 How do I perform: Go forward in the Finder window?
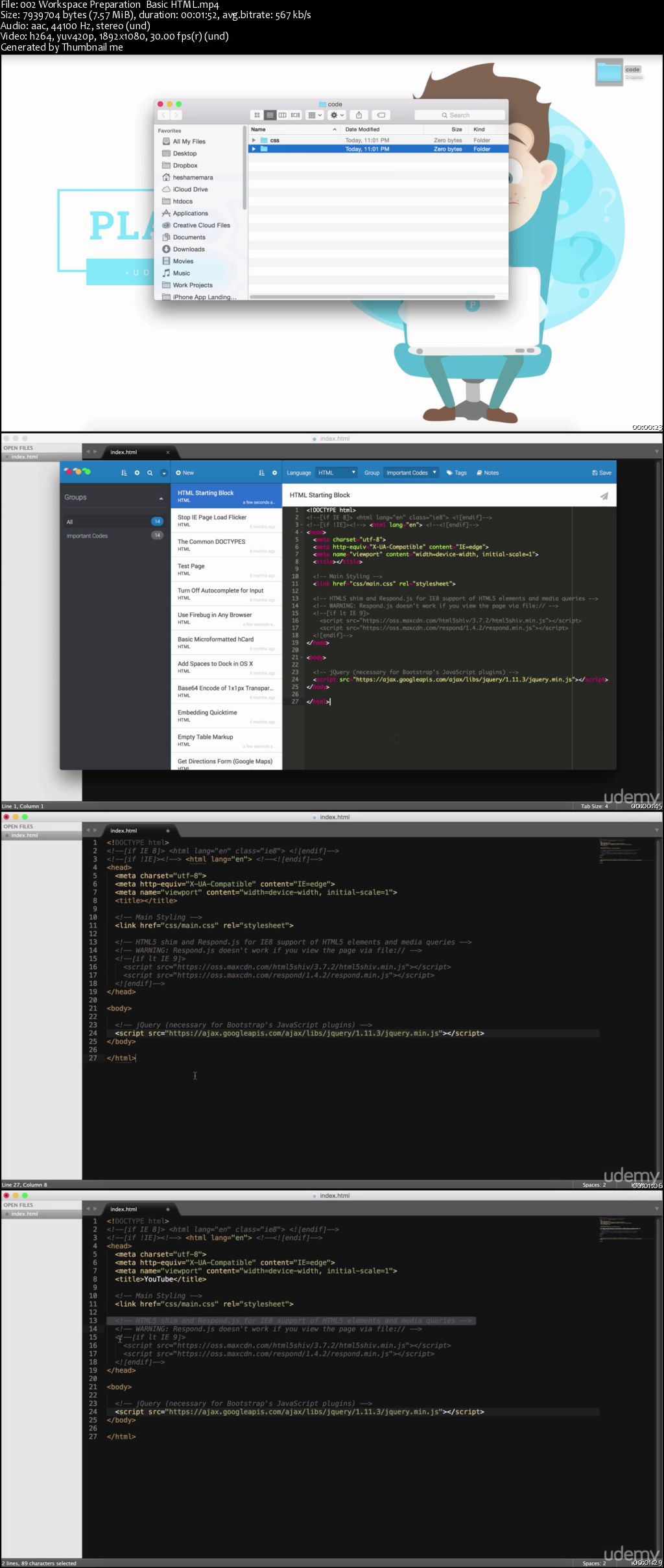[176, 115]
